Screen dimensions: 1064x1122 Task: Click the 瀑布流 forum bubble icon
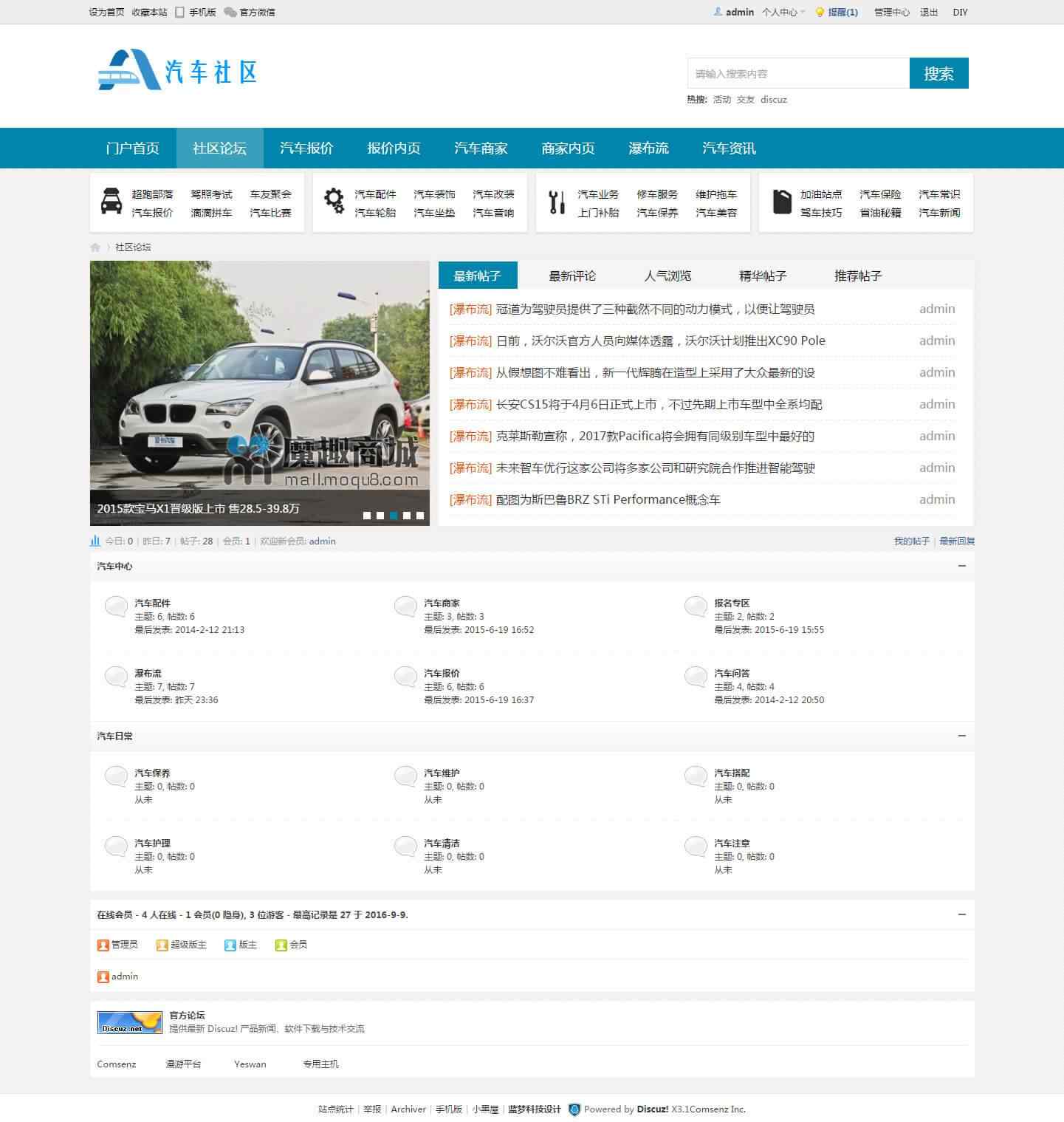[x=116, y=677]
